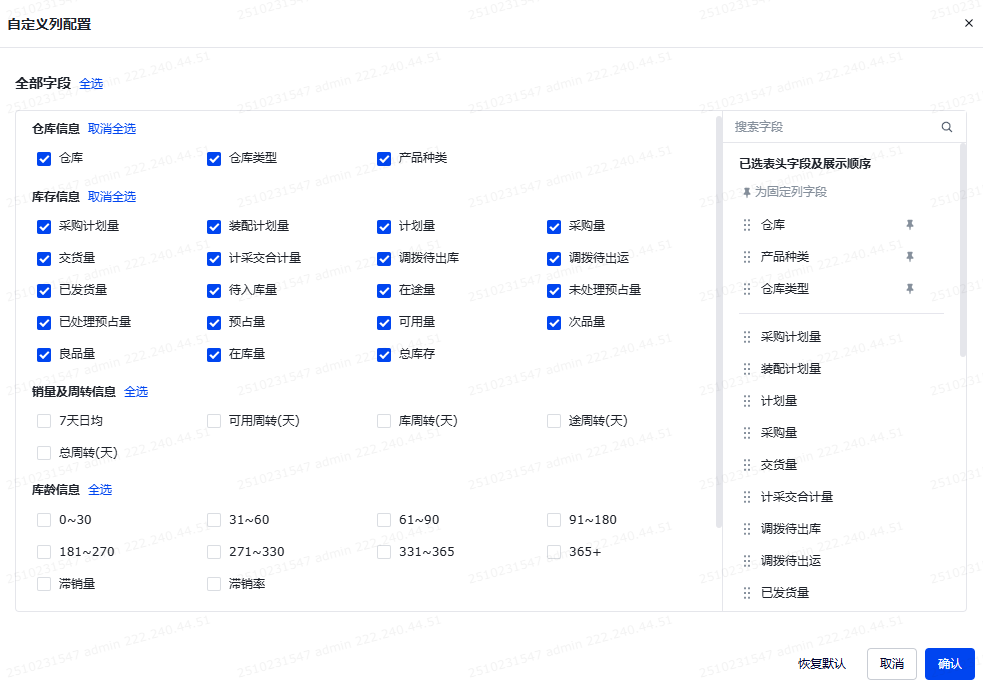Grab drag handle for 仓库 in selected list
This screenshot has width=983, height=686.
tap(747, 225)
